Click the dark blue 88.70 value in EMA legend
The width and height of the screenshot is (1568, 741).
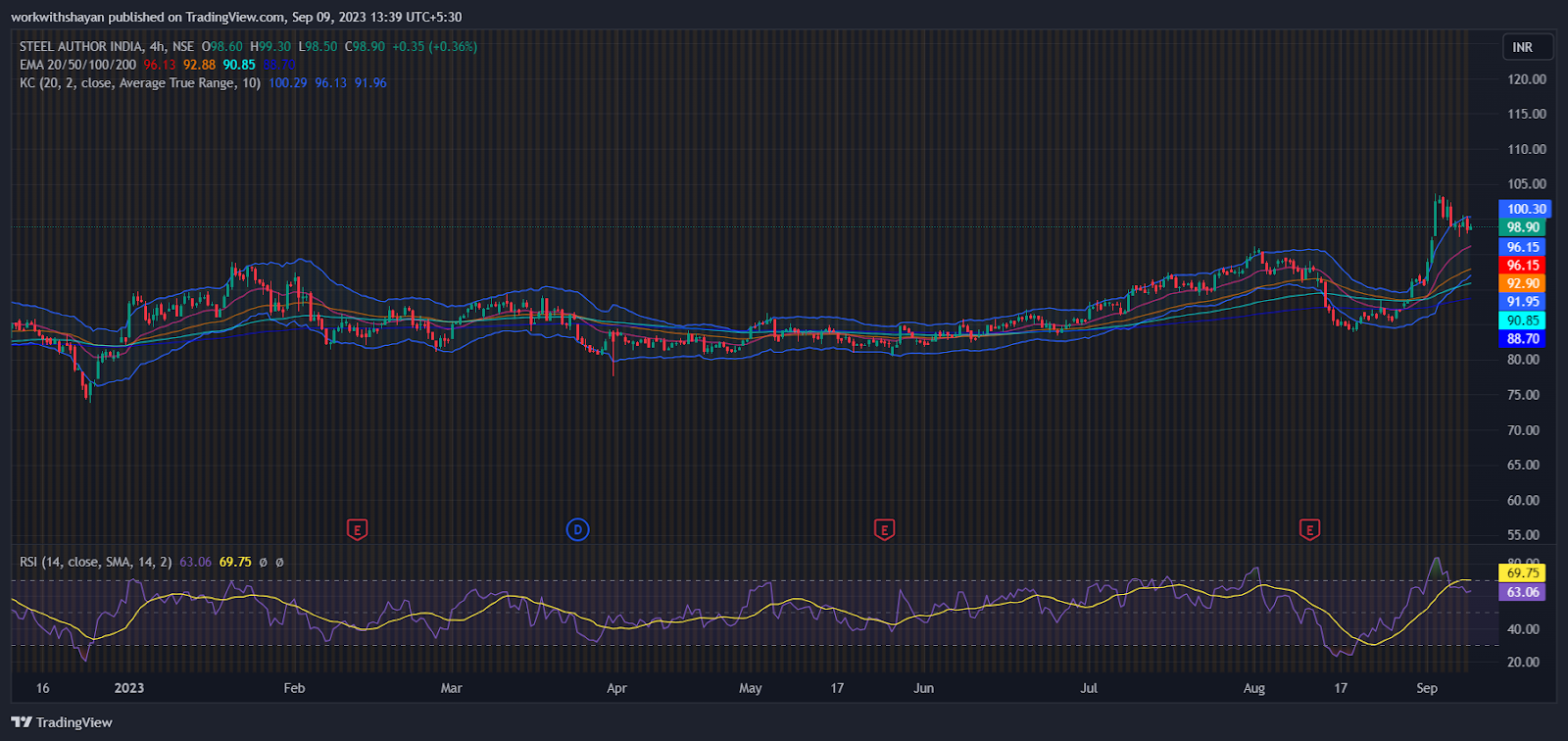pos(278,65)
